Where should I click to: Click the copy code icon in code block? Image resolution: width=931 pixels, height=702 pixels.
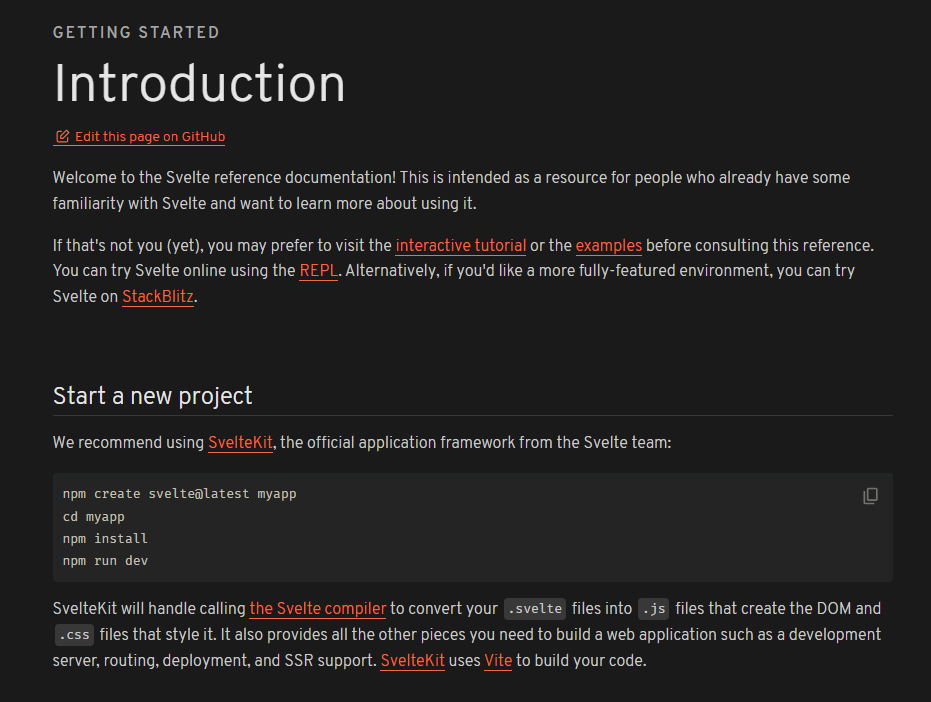tap(870, 496)
